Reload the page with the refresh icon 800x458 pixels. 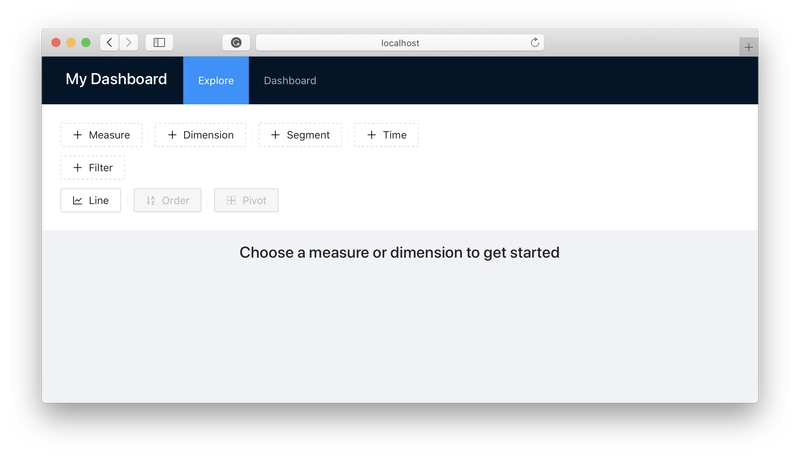pos(535,42)
